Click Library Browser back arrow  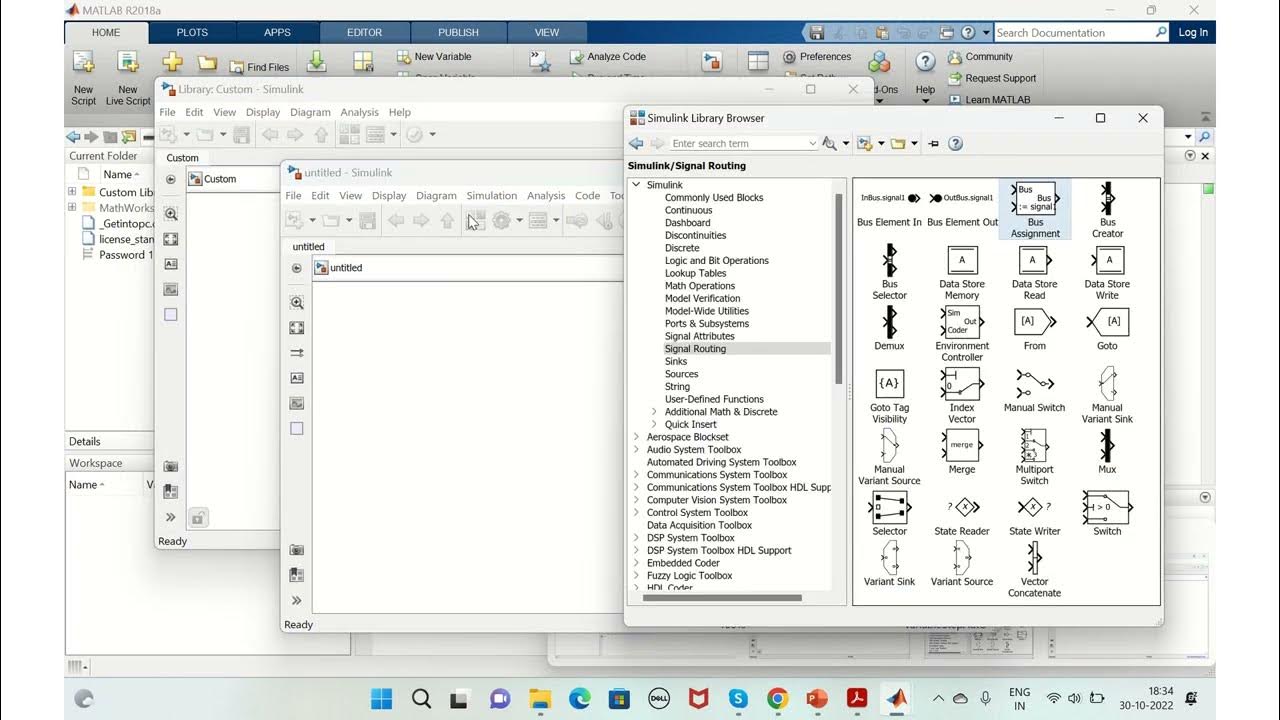(636, 144)
